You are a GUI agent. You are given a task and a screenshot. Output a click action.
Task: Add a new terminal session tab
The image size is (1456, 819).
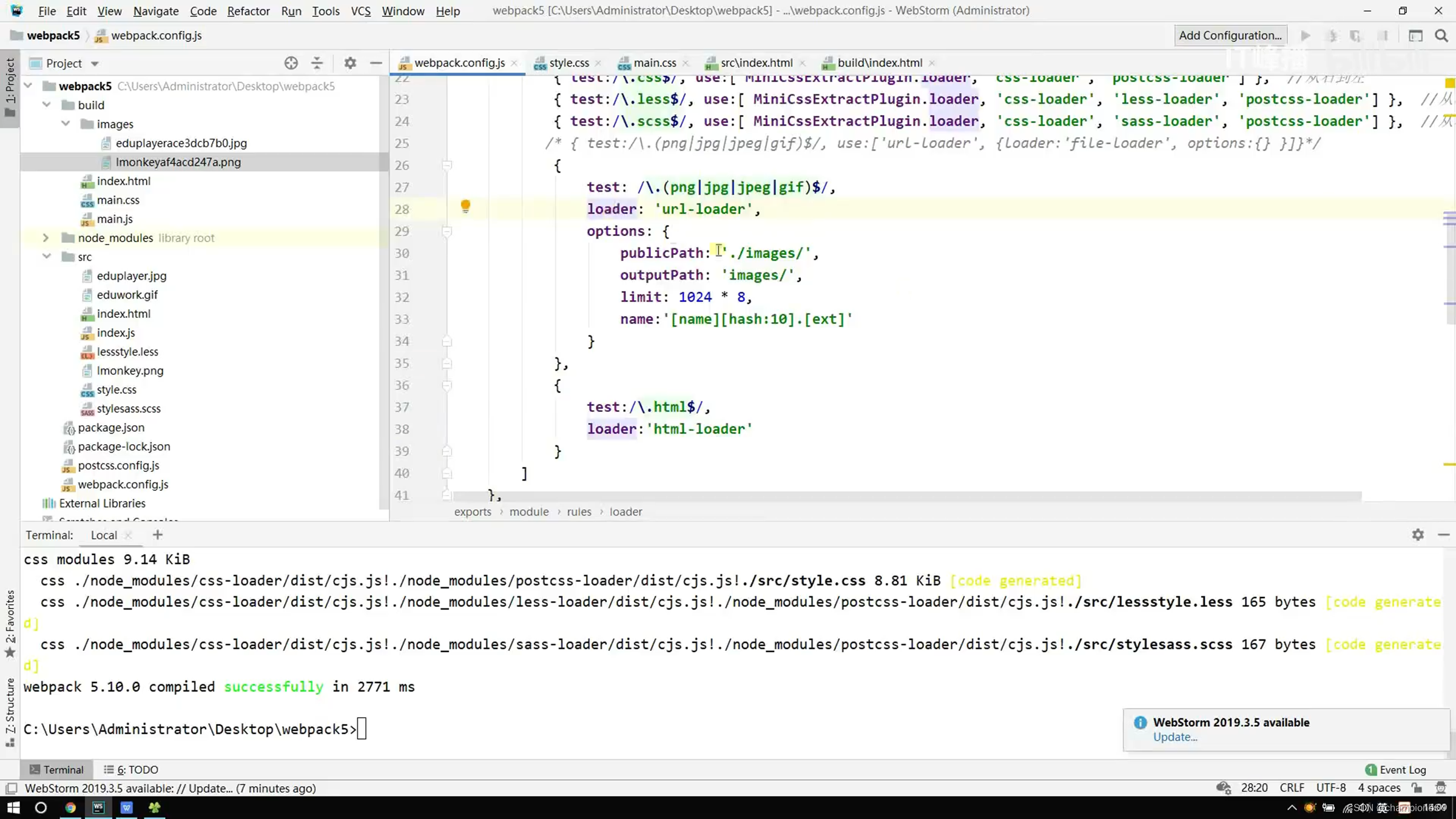[158, 534]
